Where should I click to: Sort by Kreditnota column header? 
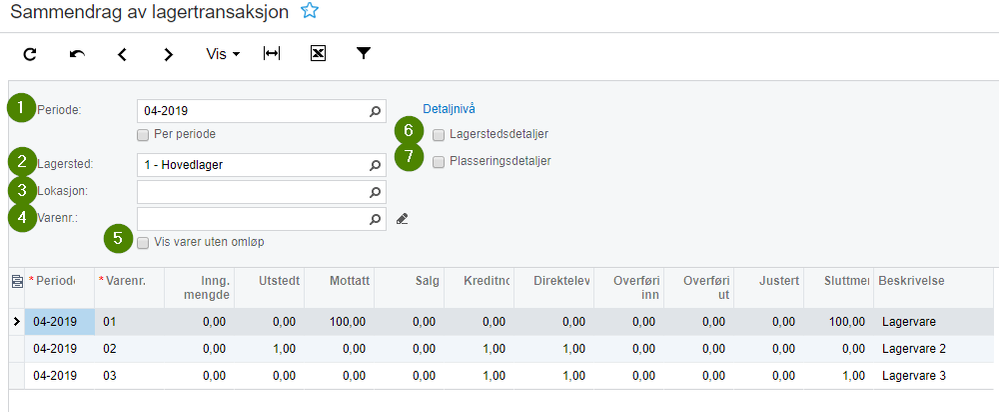[480, 288]
